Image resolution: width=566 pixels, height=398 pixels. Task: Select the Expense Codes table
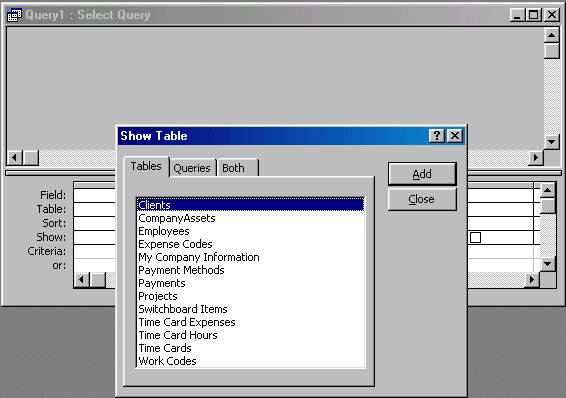click(251, 244)
